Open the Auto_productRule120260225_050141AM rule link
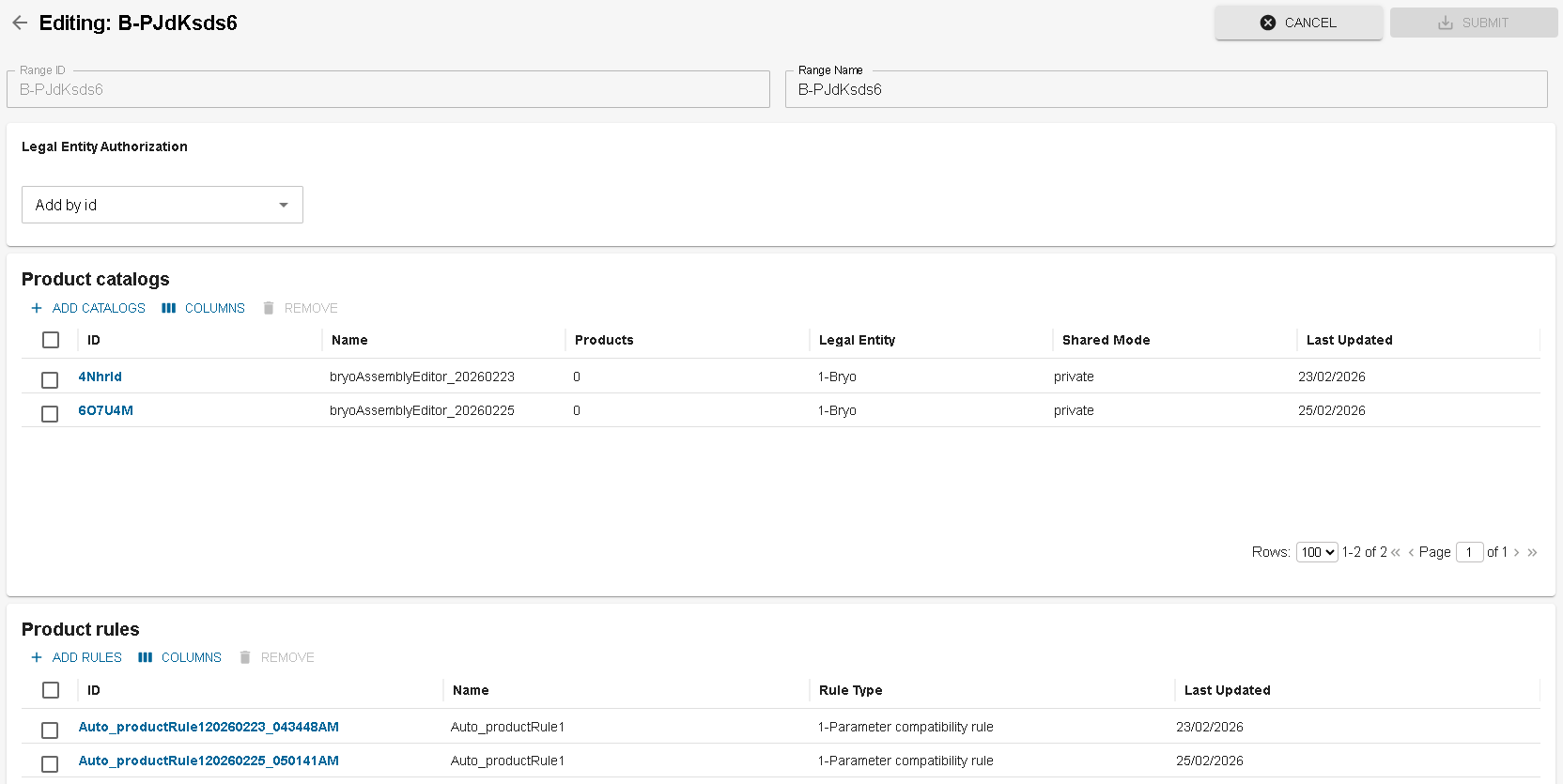Image resolution: width=1563 pixels, height=784 pixels. pos(209,761)
